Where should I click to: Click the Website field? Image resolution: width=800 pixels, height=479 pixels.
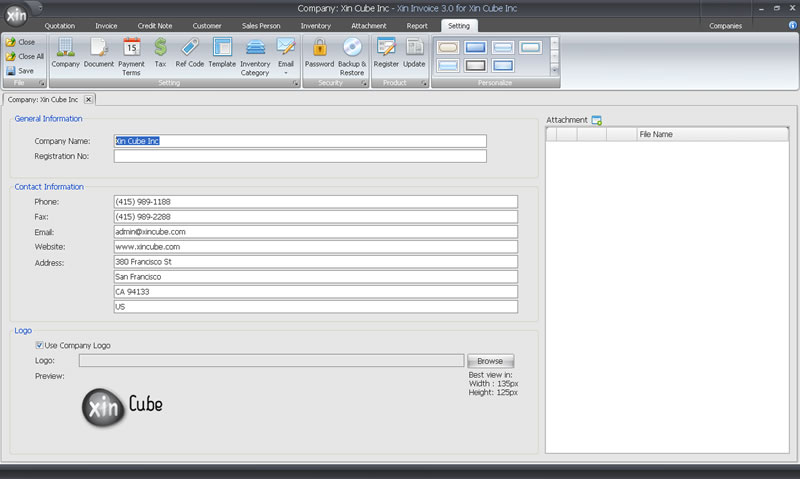(315, 246)
